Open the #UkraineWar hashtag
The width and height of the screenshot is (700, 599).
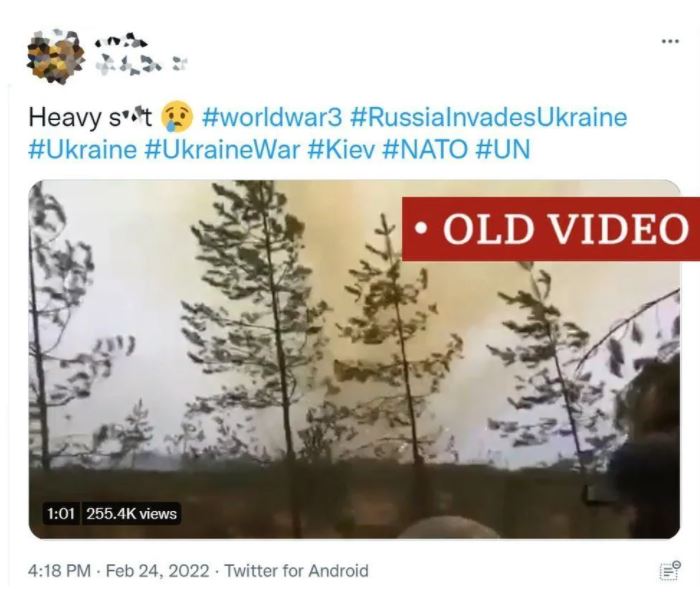point(222,149)
